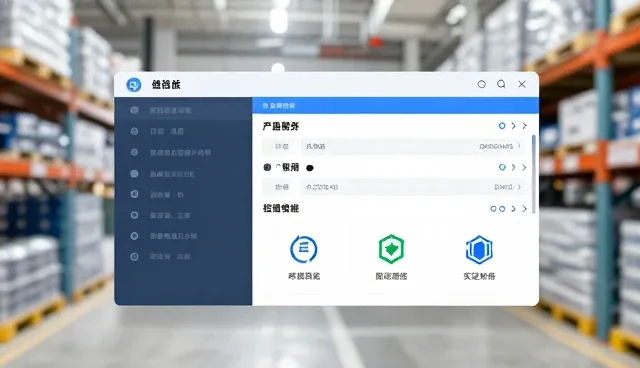Toggle the blue circle in the first section header
This screenshot has height=368, width=640.
point(502,126)
